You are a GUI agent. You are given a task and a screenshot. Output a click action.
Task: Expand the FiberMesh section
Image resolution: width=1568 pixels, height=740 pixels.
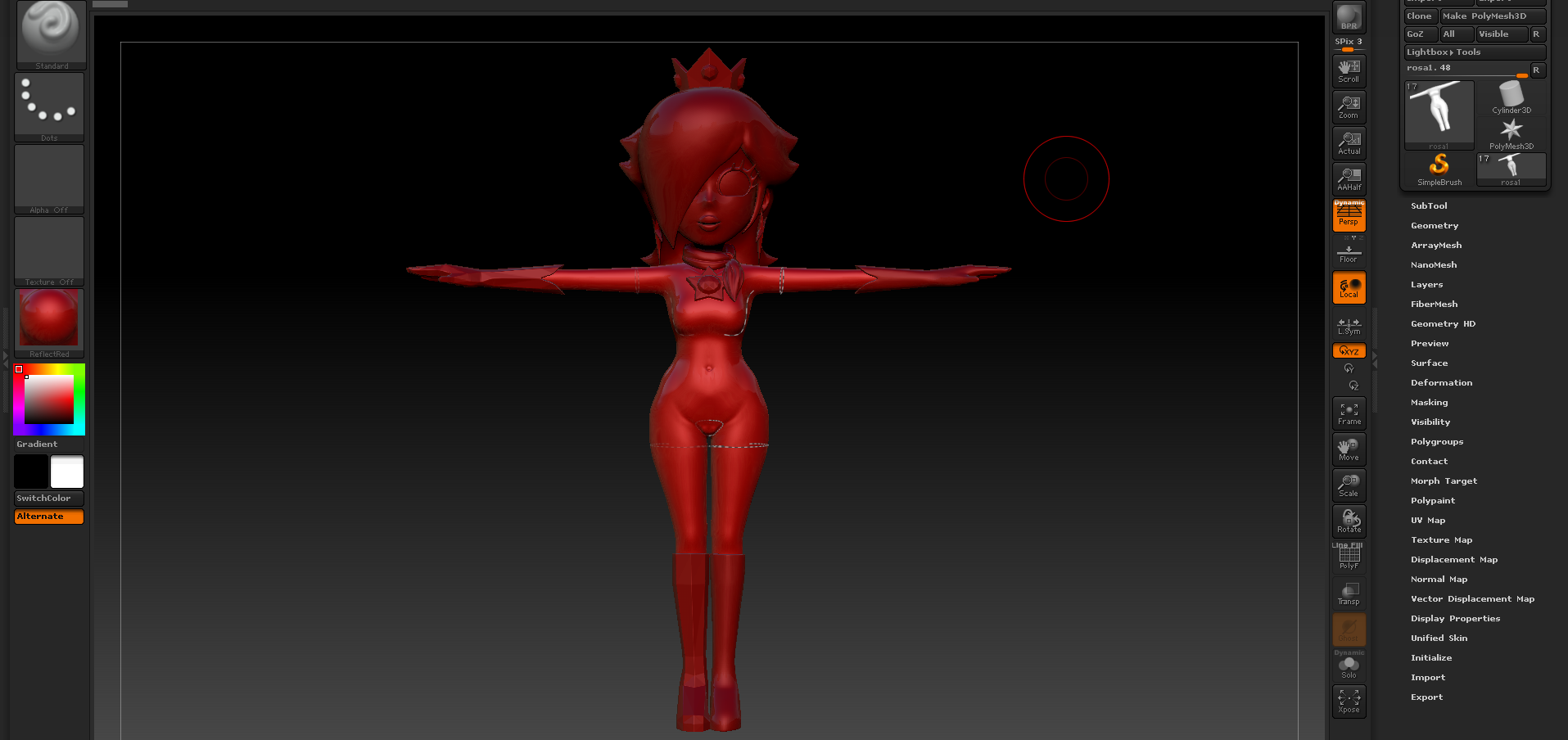pyautogui.click(x=1435, y=305)
